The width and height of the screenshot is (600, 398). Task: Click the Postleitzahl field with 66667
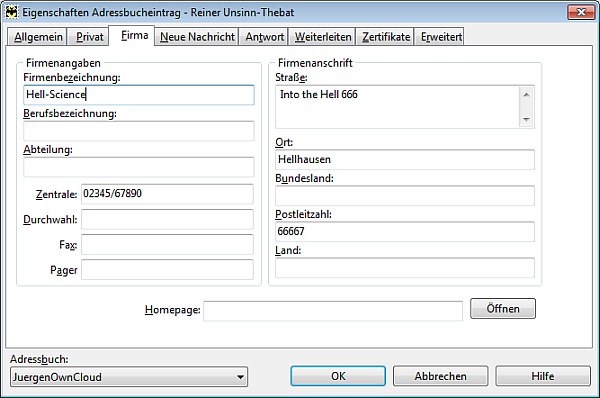click(405, 232)
